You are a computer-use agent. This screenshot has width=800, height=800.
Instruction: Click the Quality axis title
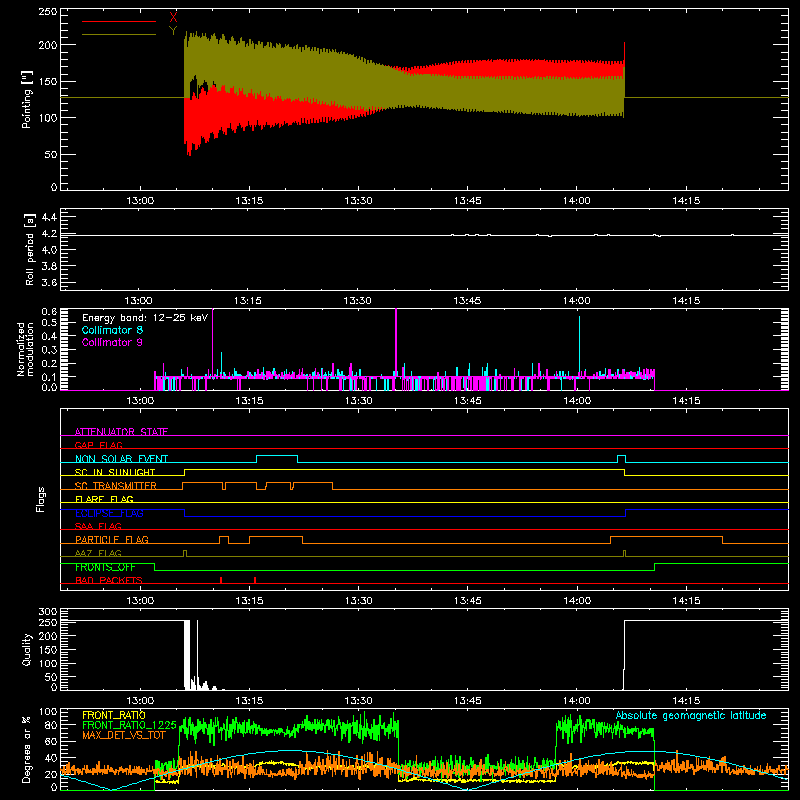pyautogui.click(x=27, y=649)
